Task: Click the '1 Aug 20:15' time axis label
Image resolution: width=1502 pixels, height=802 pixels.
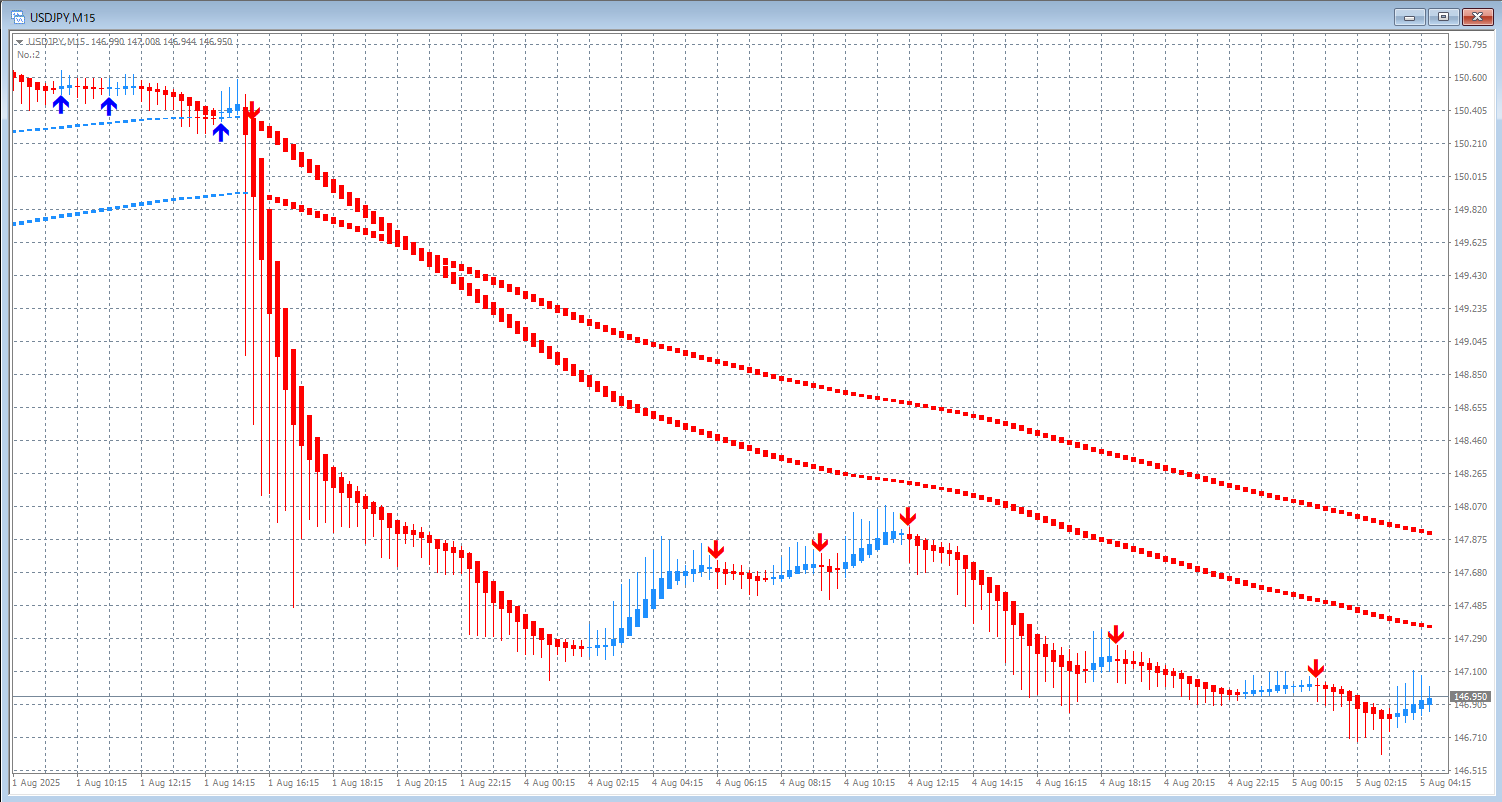Action: click(x=422, y=783)
